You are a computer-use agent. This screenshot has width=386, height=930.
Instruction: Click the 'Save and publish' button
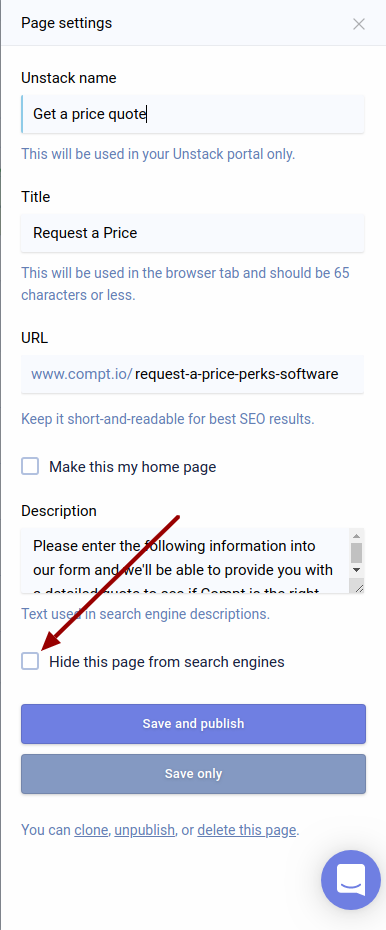pos(193,724)
